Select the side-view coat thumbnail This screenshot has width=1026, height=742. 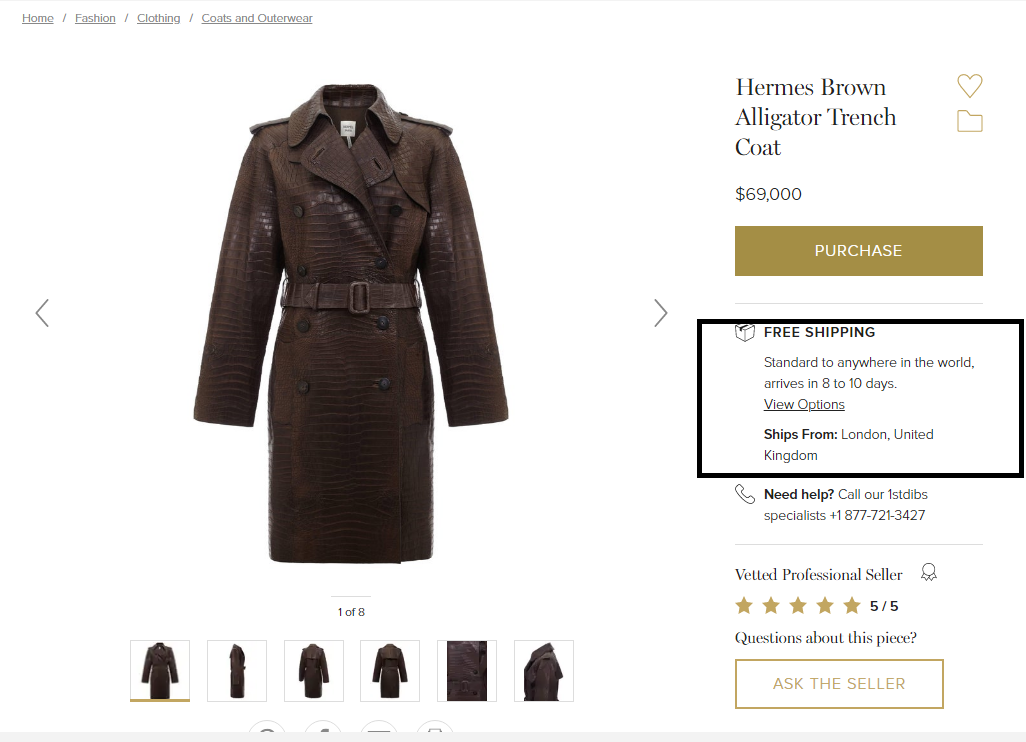tap(237, 671)
